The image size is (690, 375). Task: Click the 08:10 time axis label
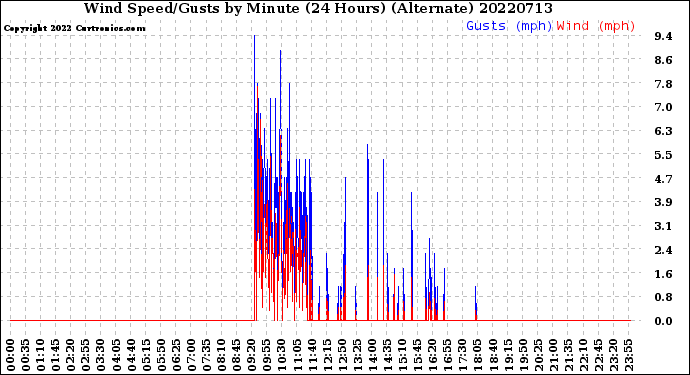221,355
